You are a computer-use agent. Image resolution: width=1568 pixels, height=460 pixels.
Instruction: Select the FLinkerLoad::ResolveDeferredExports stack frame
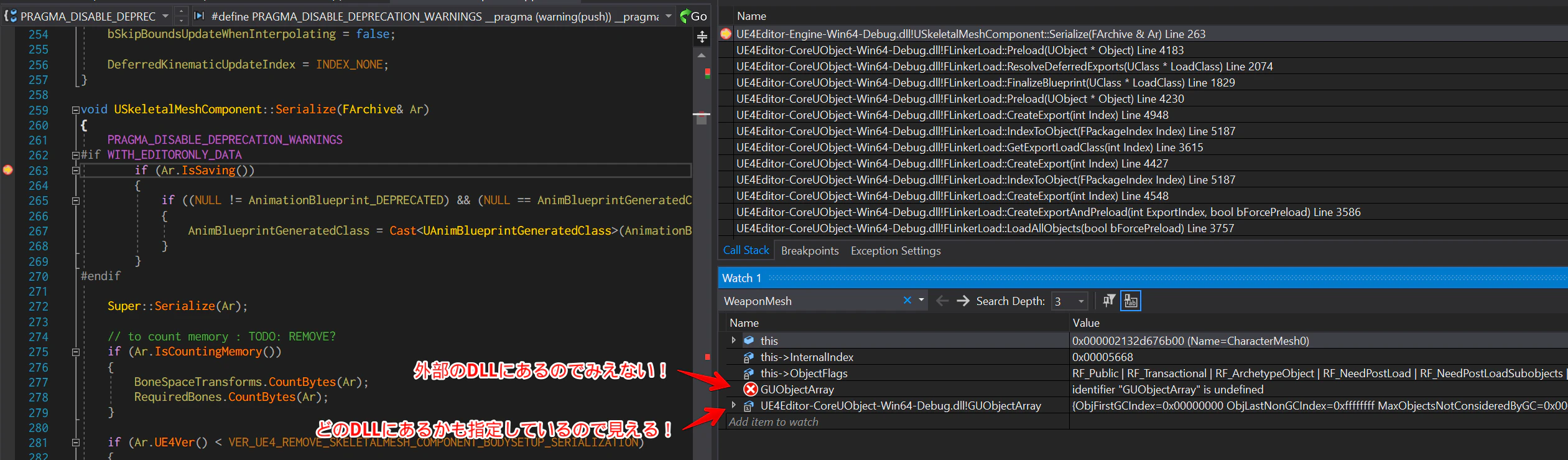[1143, 67]
